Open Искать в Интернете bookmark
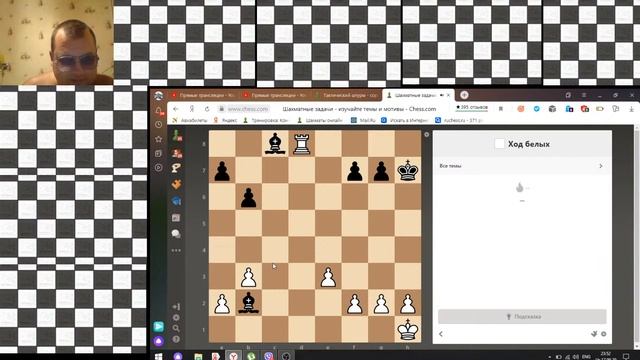This screenshot has height=360, width=640. click(404, 120)
